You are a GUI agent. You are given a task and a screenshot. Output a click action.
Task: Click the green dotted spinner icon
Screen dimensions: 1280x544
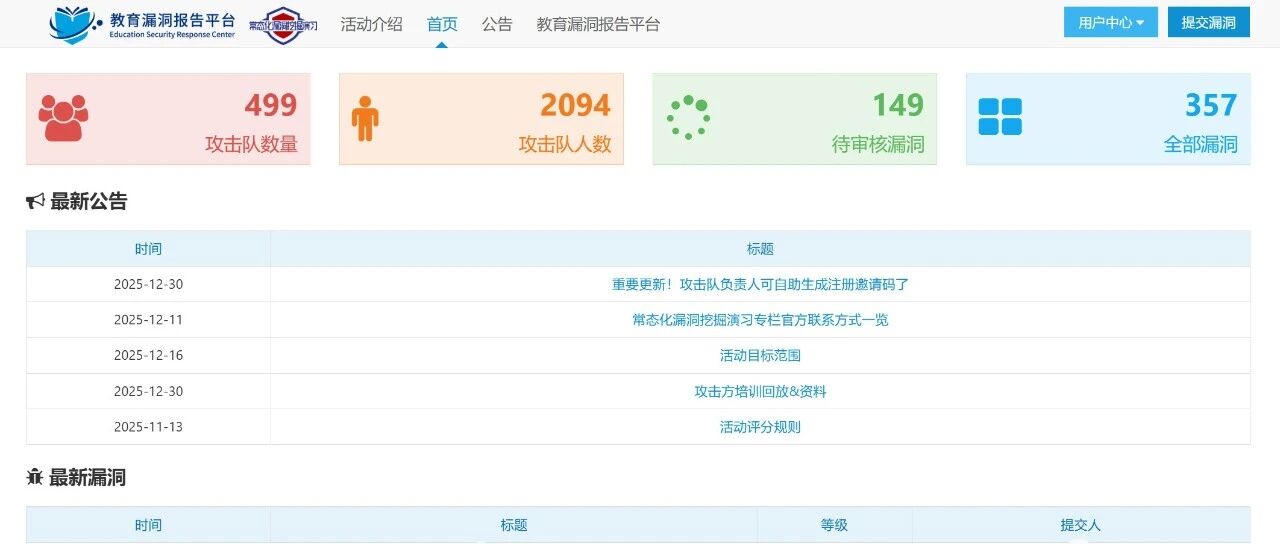[688, 118]
